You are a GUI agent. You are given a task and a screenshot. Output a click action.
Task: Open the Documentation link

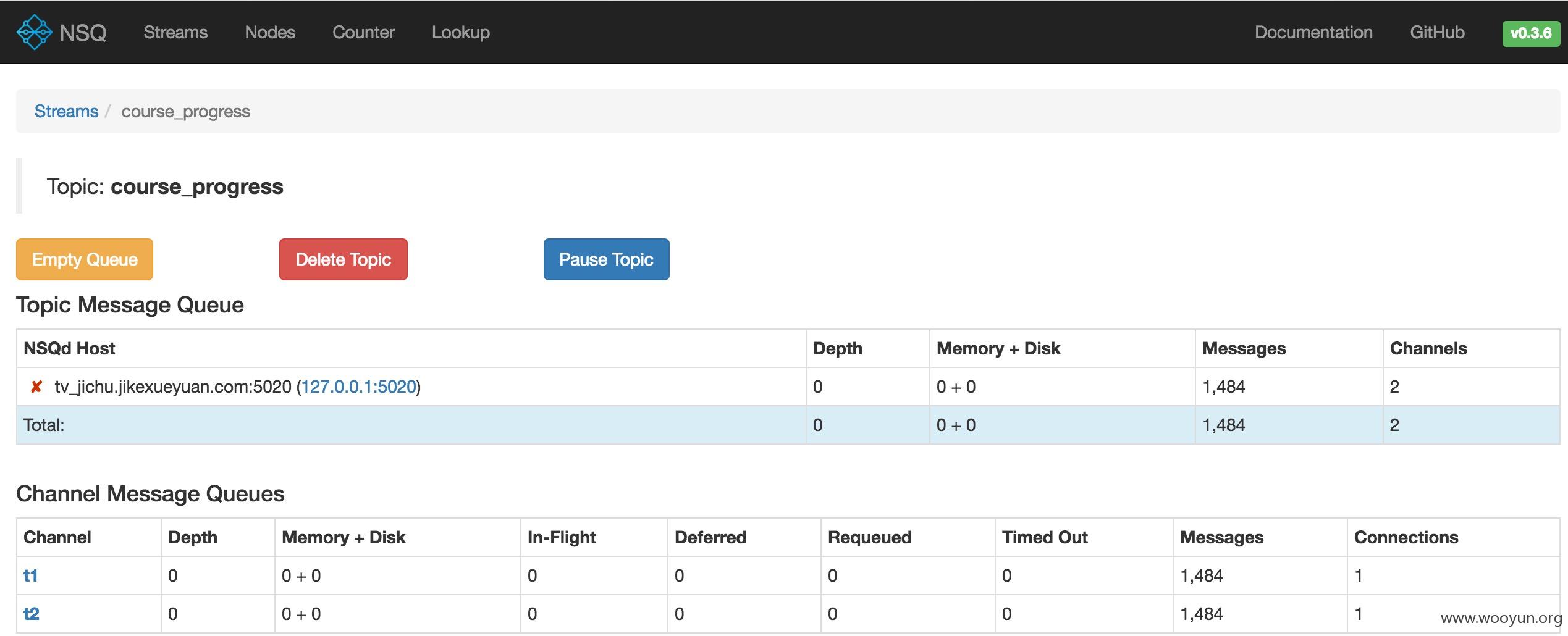[x=1313, y=32]
